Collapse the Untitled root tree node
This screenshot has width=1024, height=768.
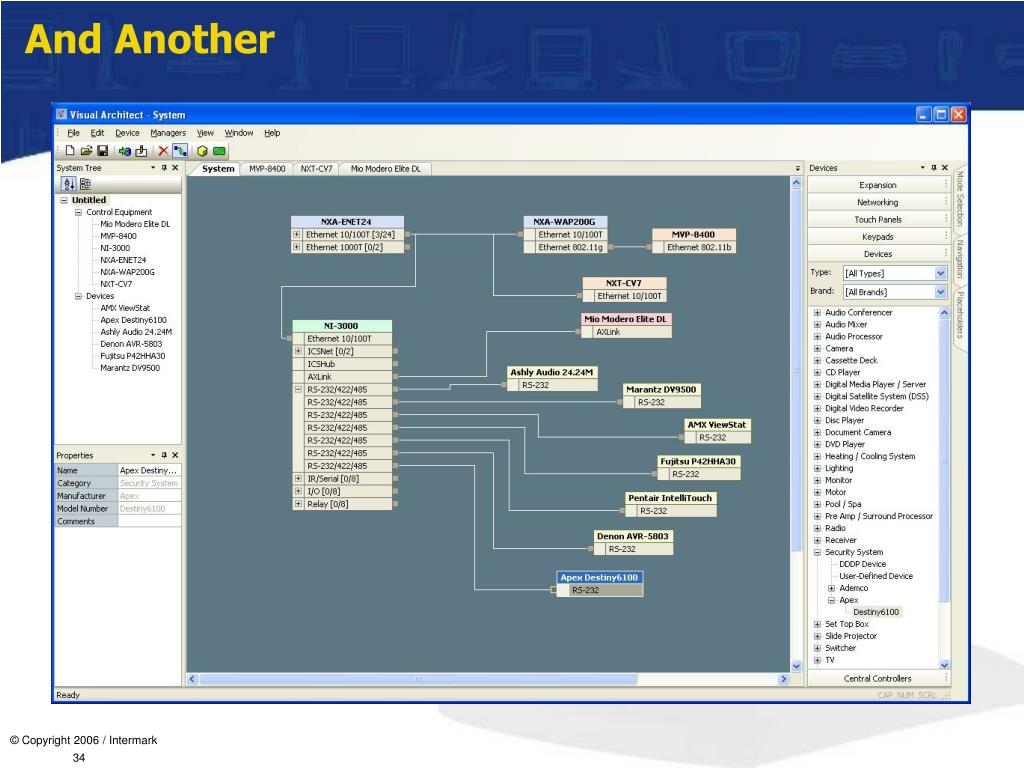[x=64, y=200]
